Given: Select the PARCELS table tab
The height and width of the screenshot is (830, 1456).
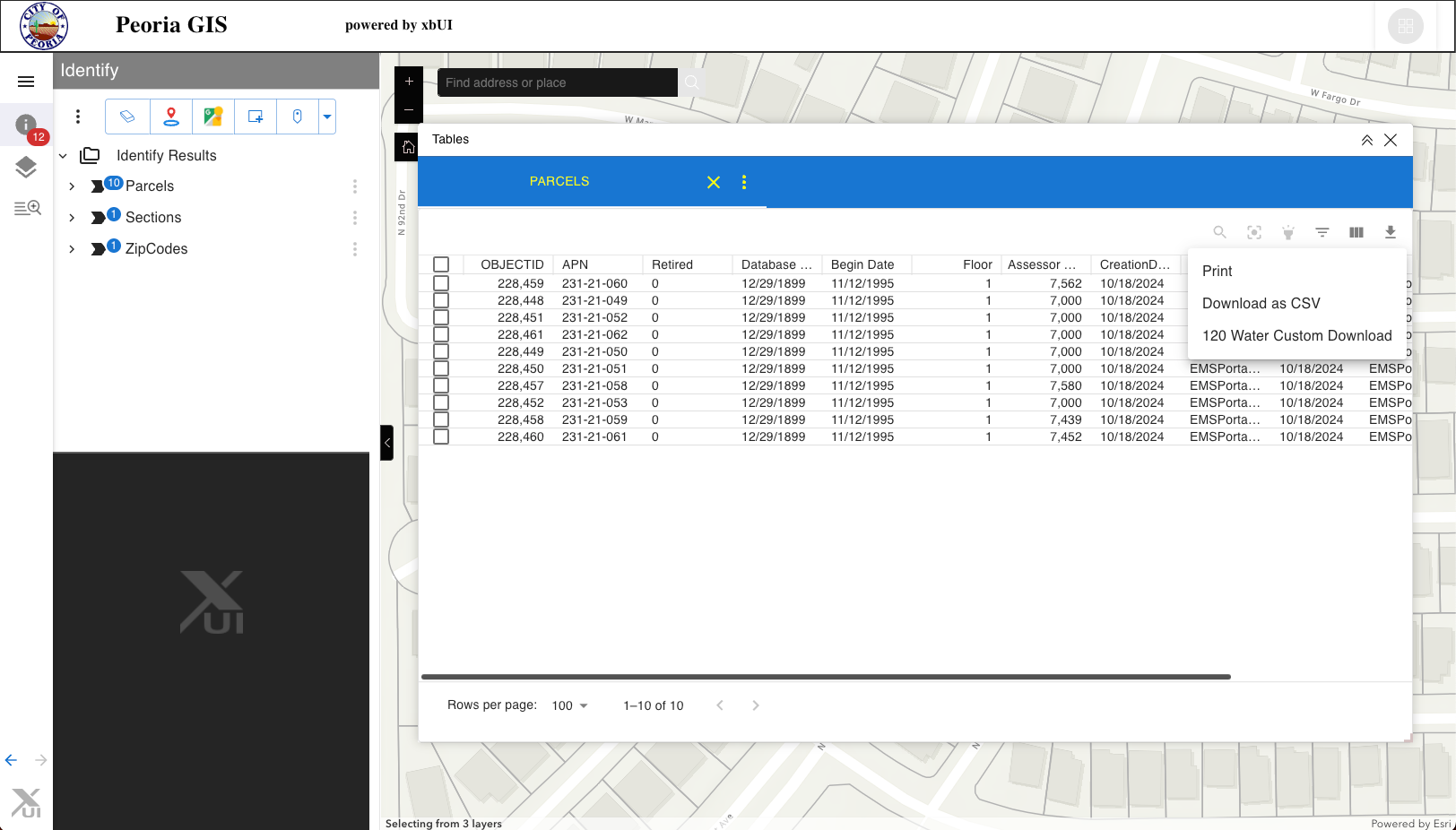Looking at the screenshot, I should [559, 181].
